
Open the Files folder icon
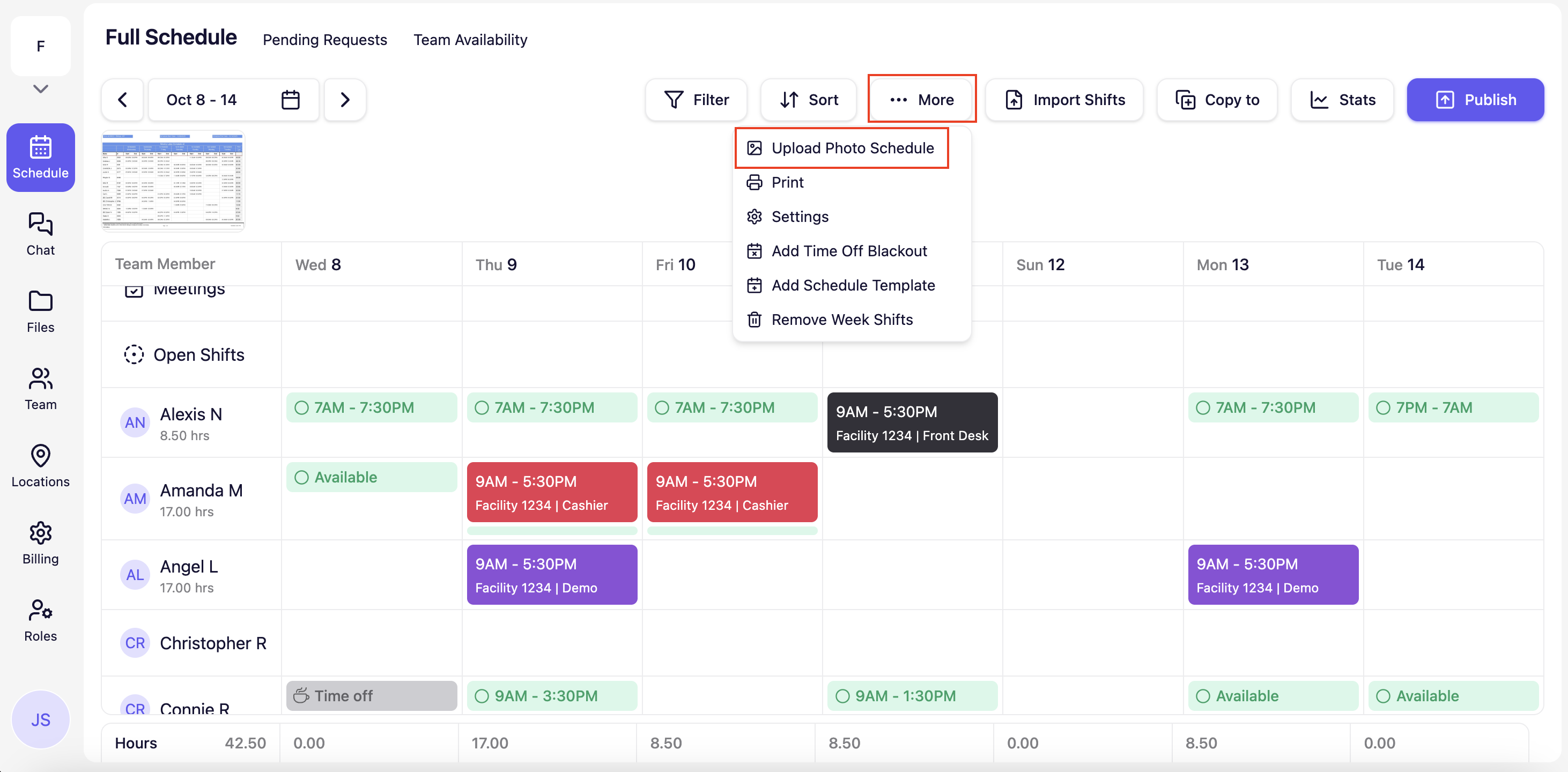(x=40, y=302)
